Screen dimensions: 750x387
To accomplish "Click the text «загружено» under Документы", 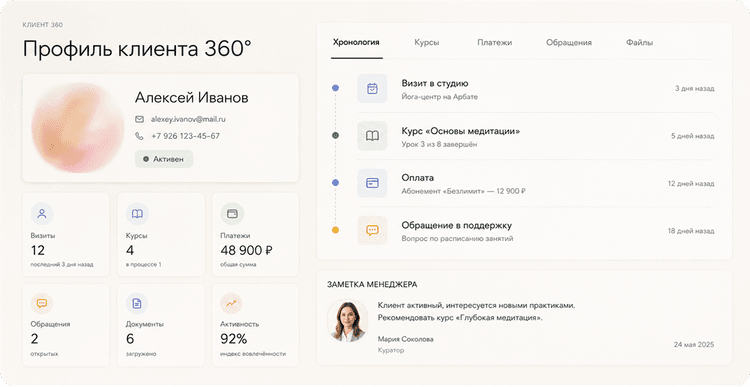I will click(x=141, y=354).
